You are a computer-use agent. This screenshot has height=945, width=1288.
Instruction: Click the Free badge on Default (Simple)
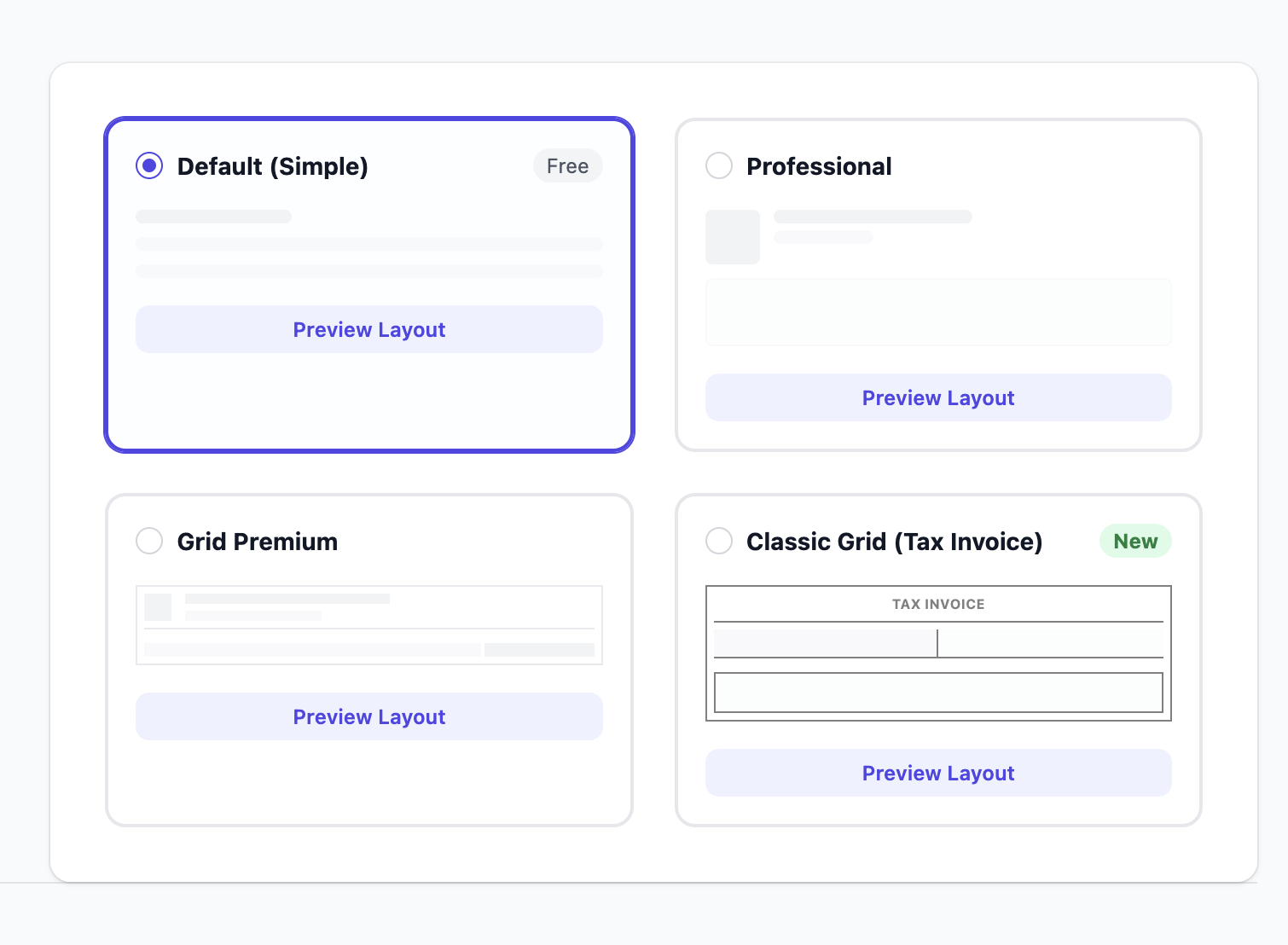pyautogui.click(x=567, y=165)
